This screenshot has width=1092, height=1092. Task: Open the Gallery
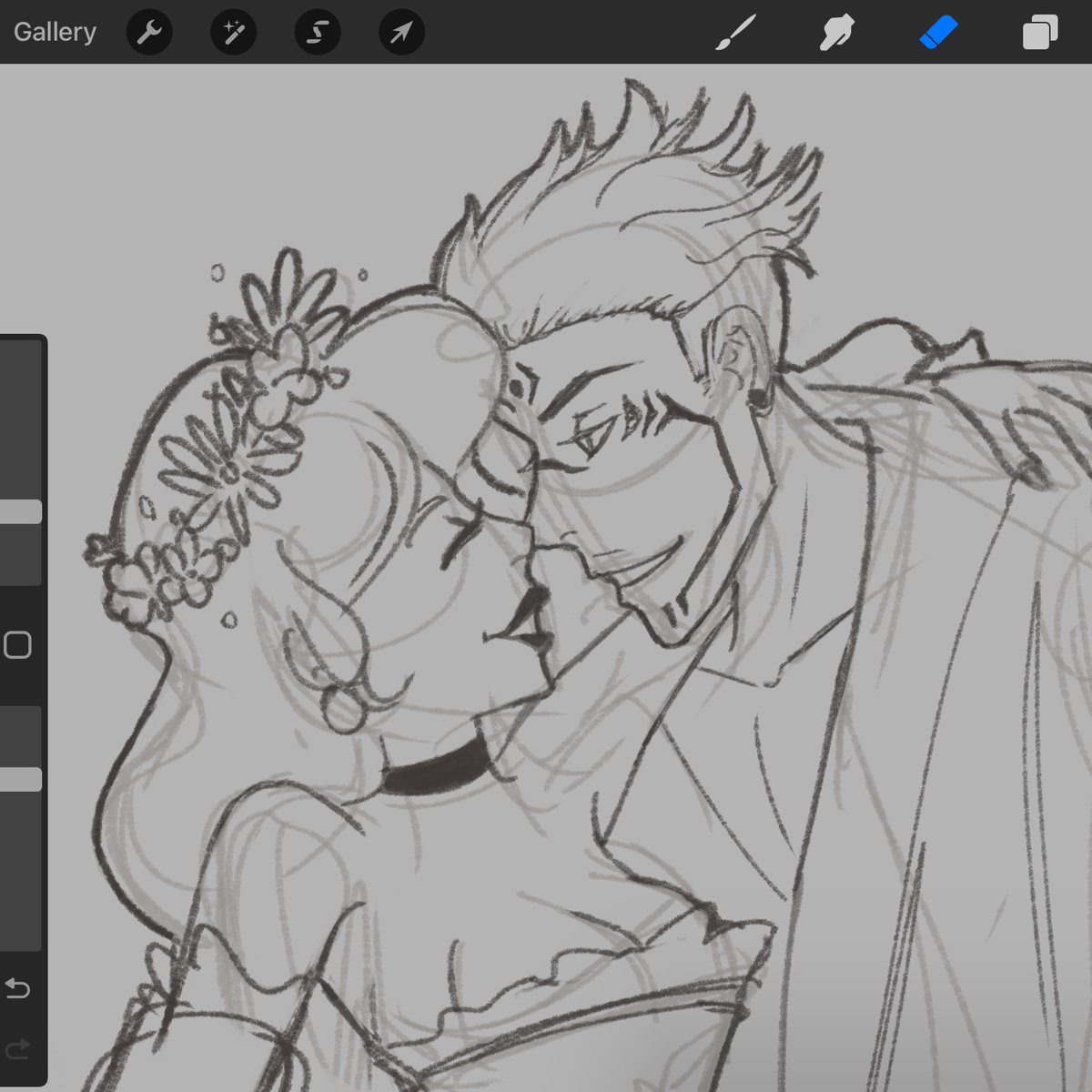tap(55, 31)
